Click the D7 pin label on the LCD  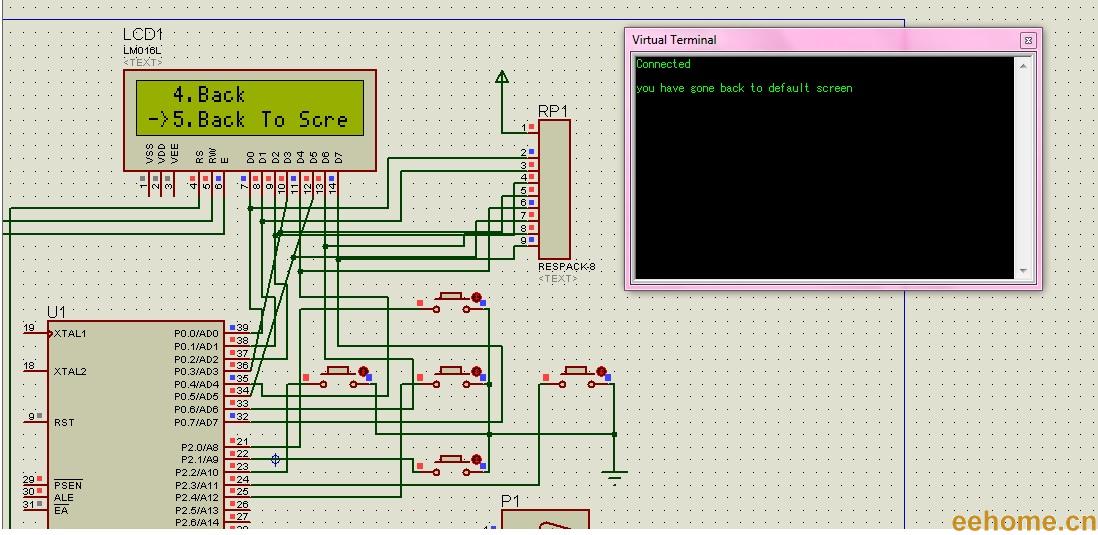click(x=338, y=158)
